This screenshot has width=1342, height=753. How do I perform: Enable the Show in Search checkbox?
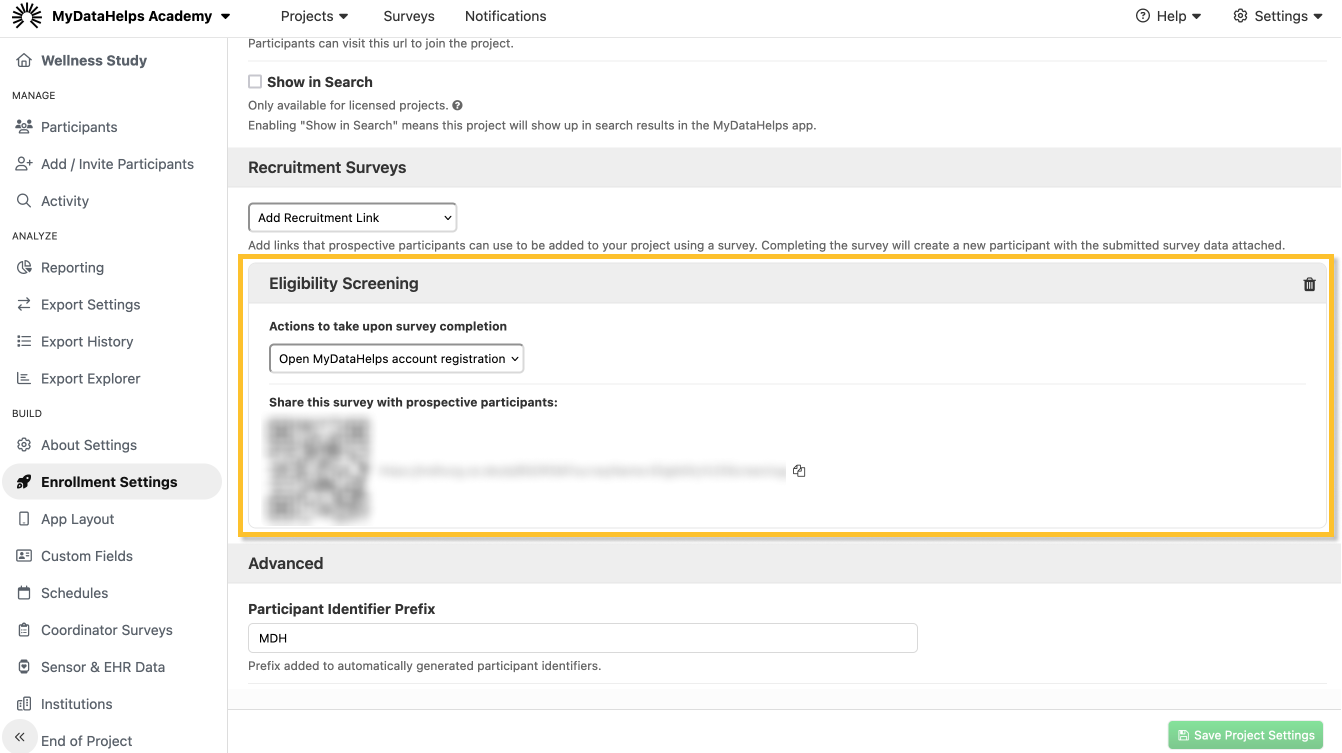(255, 82)
